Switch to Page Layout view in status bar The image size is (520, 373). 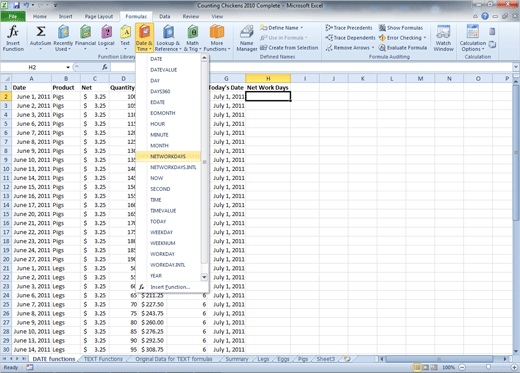coord(426,367)
